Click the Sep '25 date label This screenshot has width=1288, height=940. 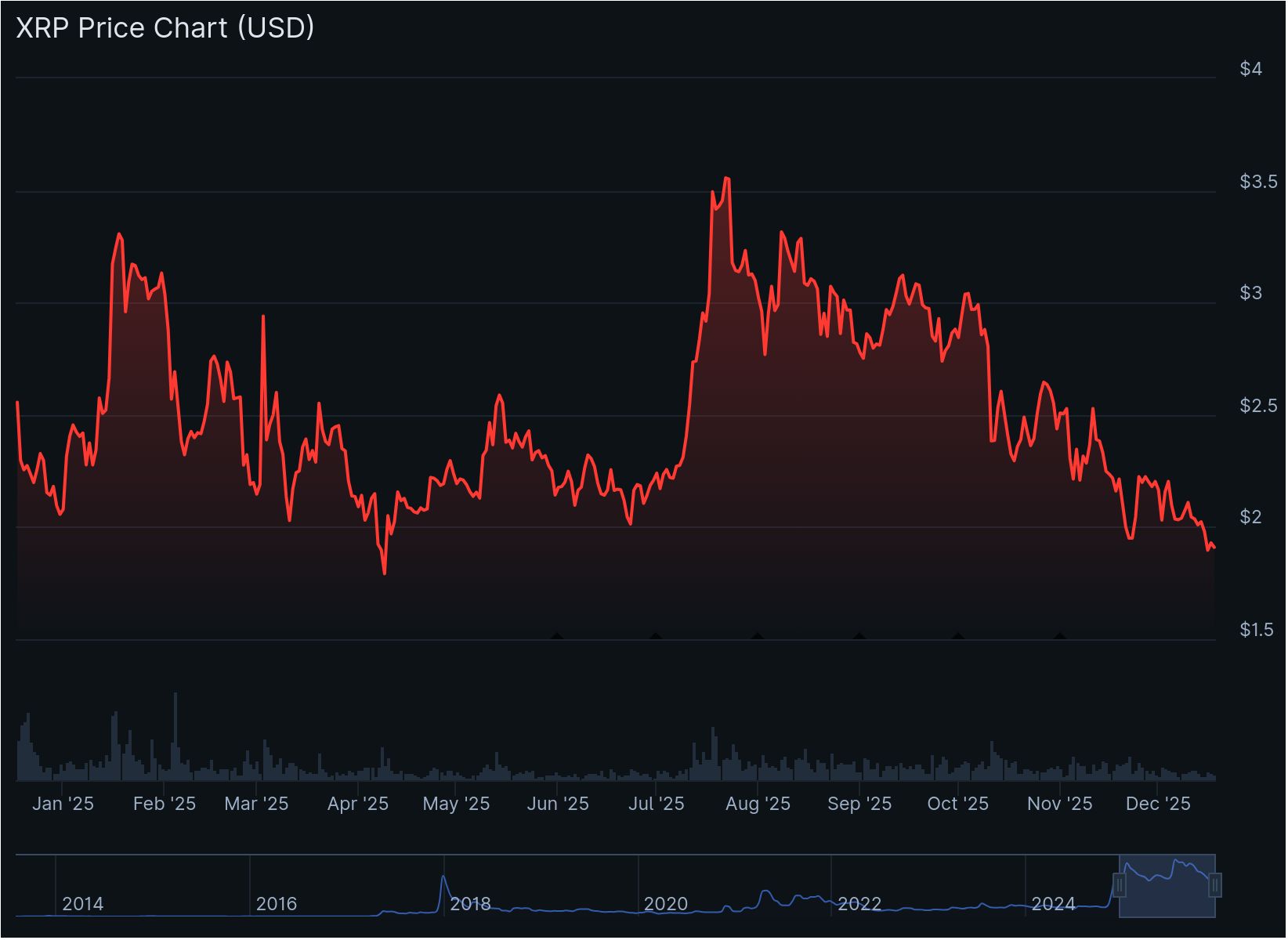coord(859,804)
